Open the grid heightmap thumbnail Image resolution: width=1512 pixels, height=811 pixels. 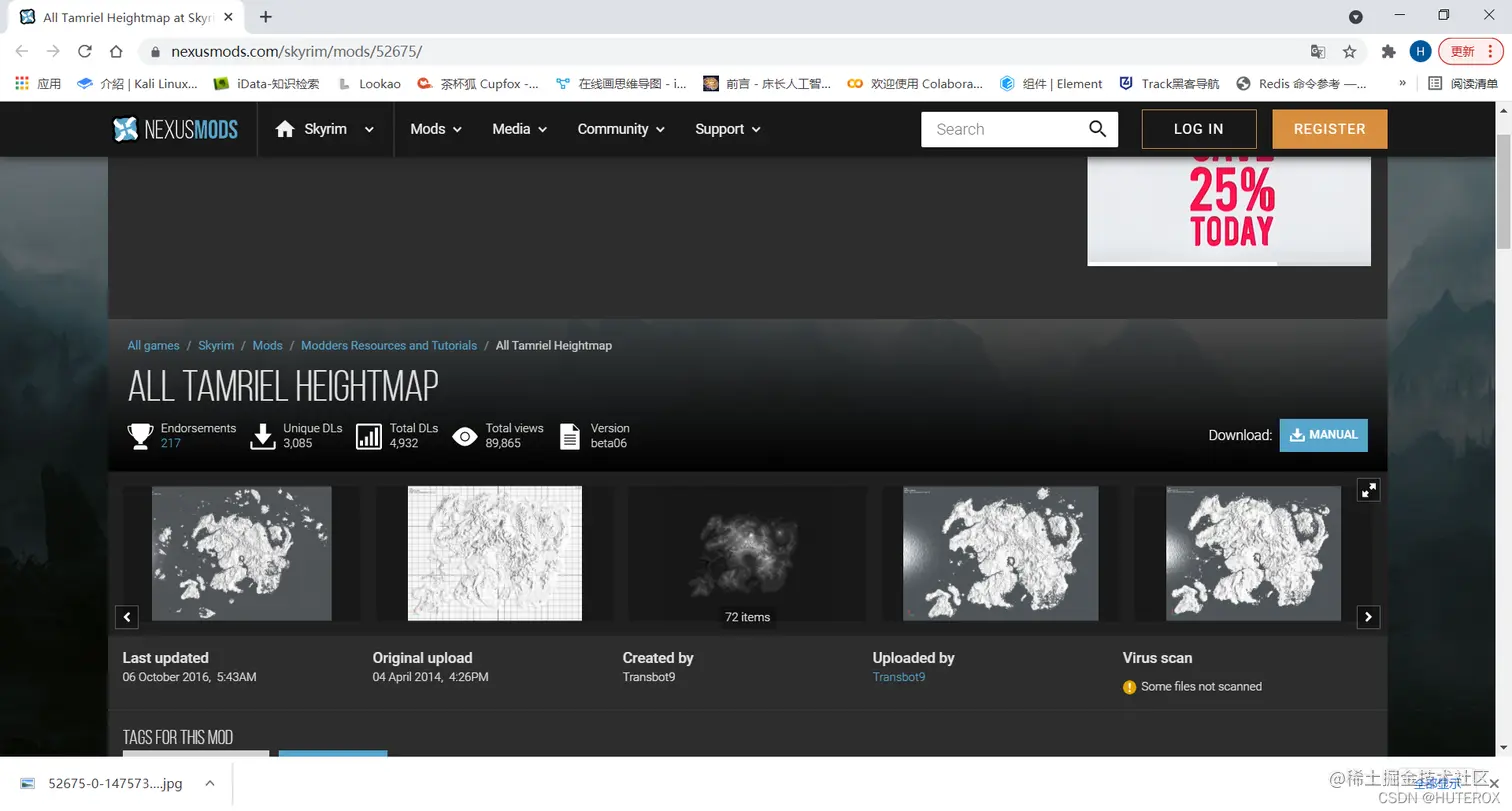495,553
